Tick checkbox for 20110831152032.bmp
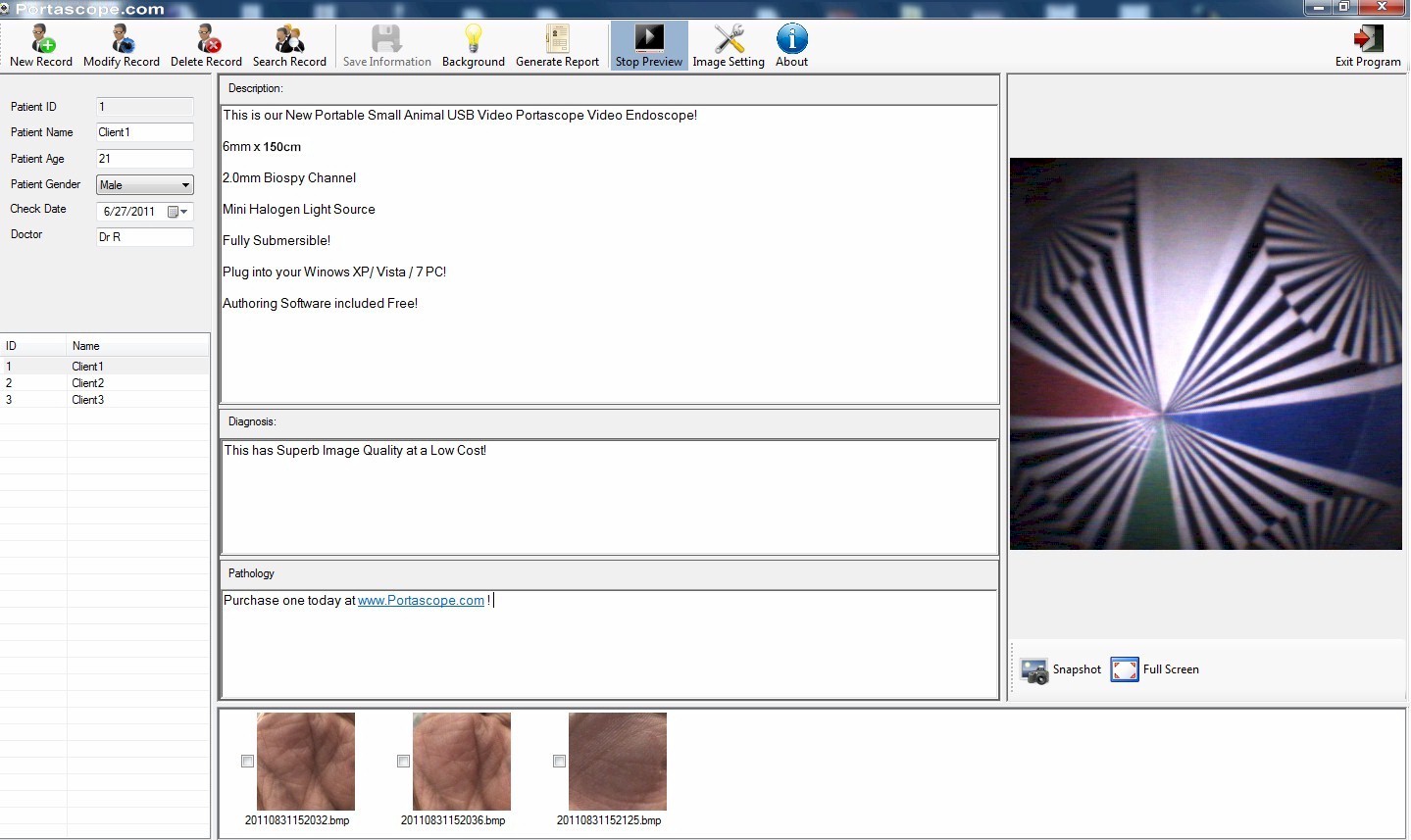The image size is (1411, 840). point(247,762)
